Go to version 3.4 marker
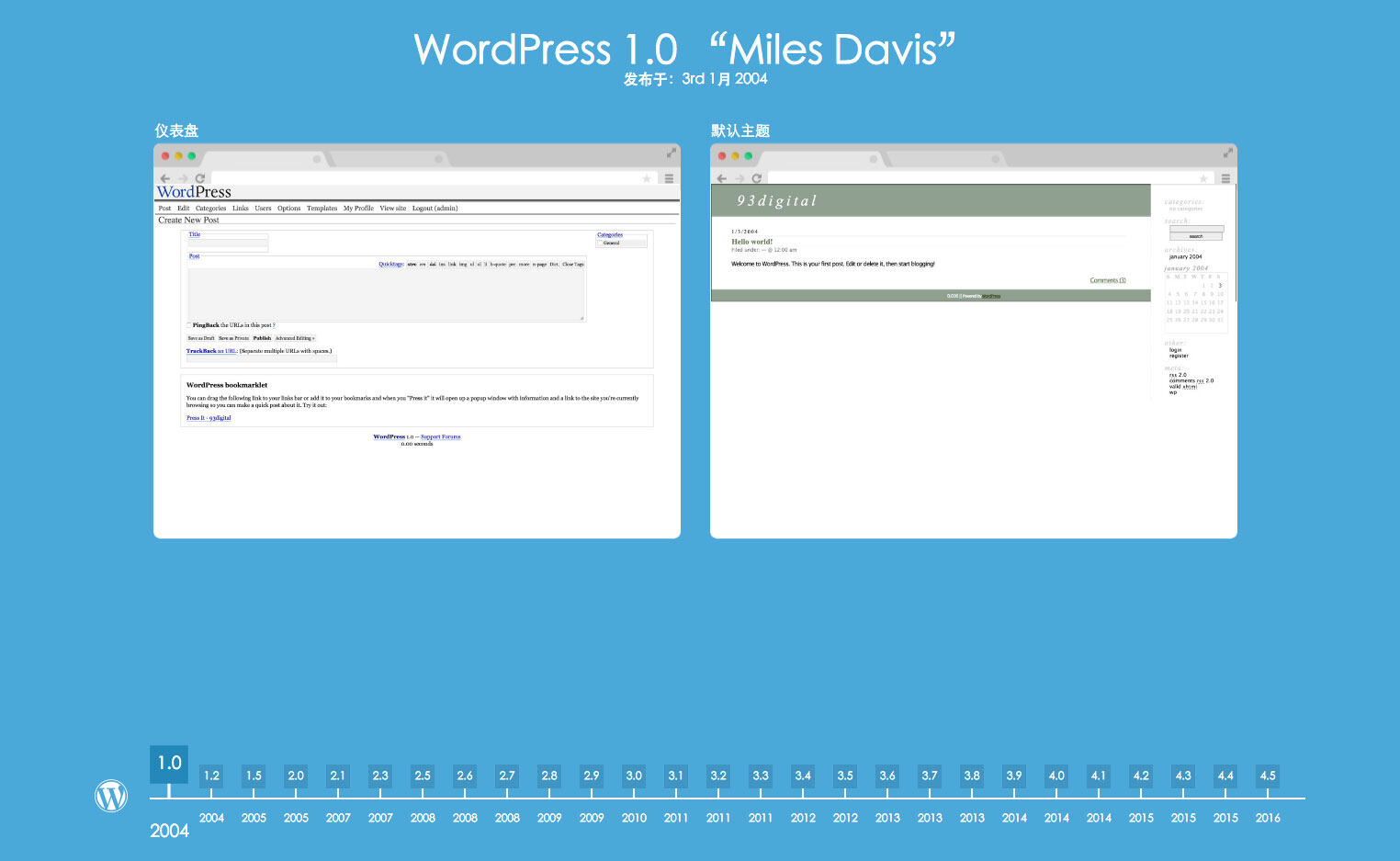Image resolution: width=1400 pixels, height=861 pixels. pos(803,776)
